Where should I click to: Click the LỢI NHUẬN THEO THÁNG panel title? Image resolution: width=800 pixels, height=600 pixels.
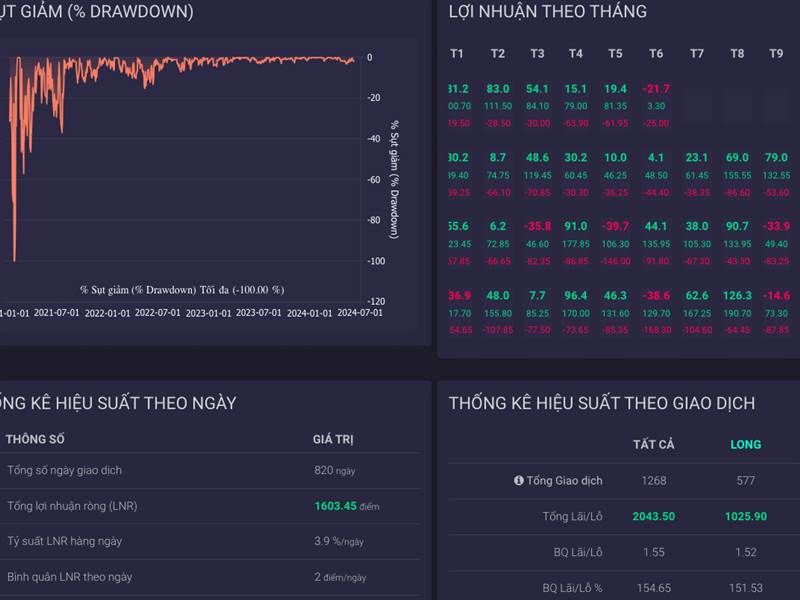[546, 12]
